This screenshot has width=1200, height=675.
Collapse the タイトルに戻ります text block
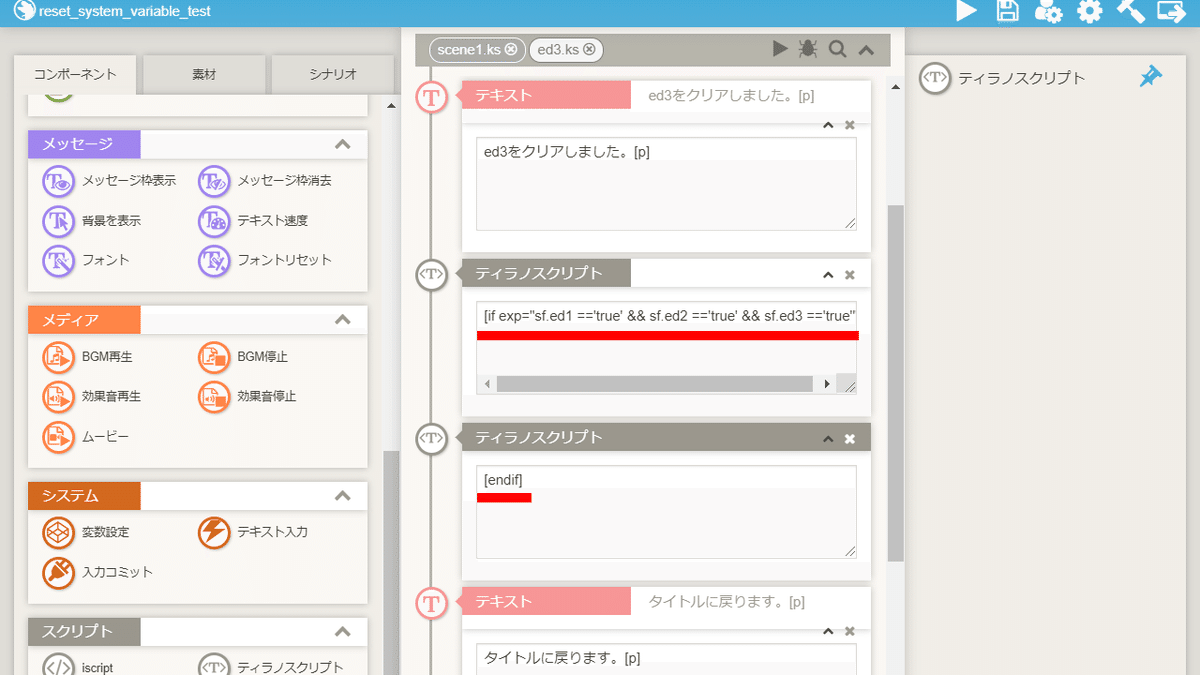coord(828,631)
